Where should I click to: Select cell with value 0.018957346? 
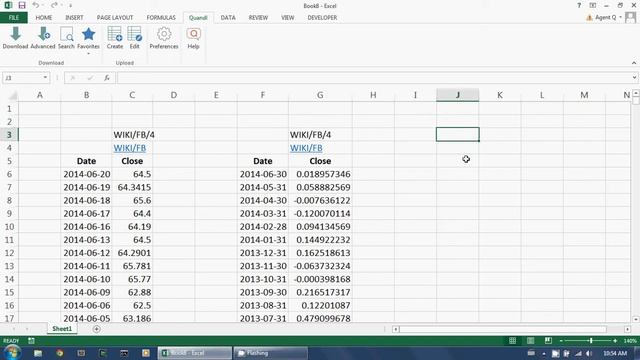[x=320, y=174]
